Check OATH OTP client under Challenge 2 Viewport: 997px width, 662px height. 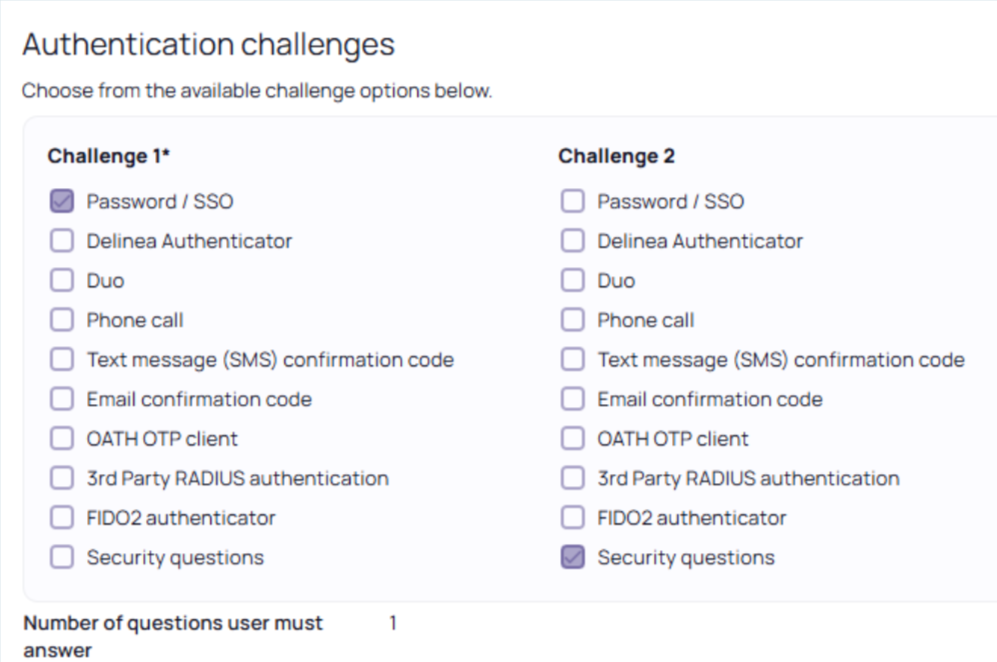pos(572,439)
